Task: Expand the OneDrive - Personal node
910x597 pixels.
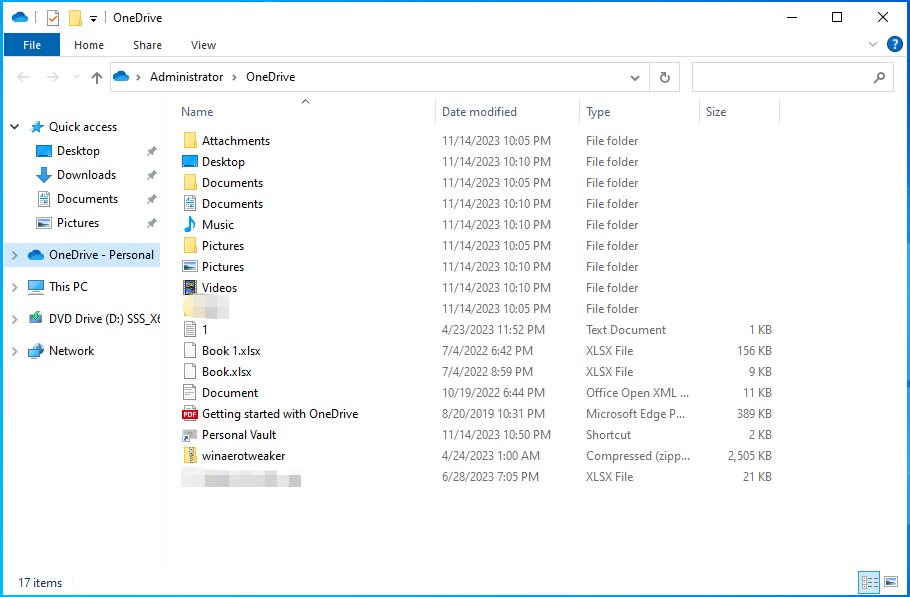Action: pyautogui.click(x=15, y=255)
